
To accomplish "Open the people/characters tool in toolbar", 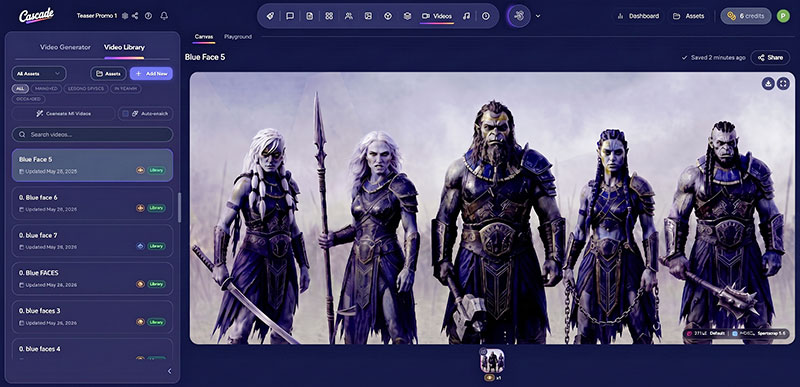I will (348, 16).
